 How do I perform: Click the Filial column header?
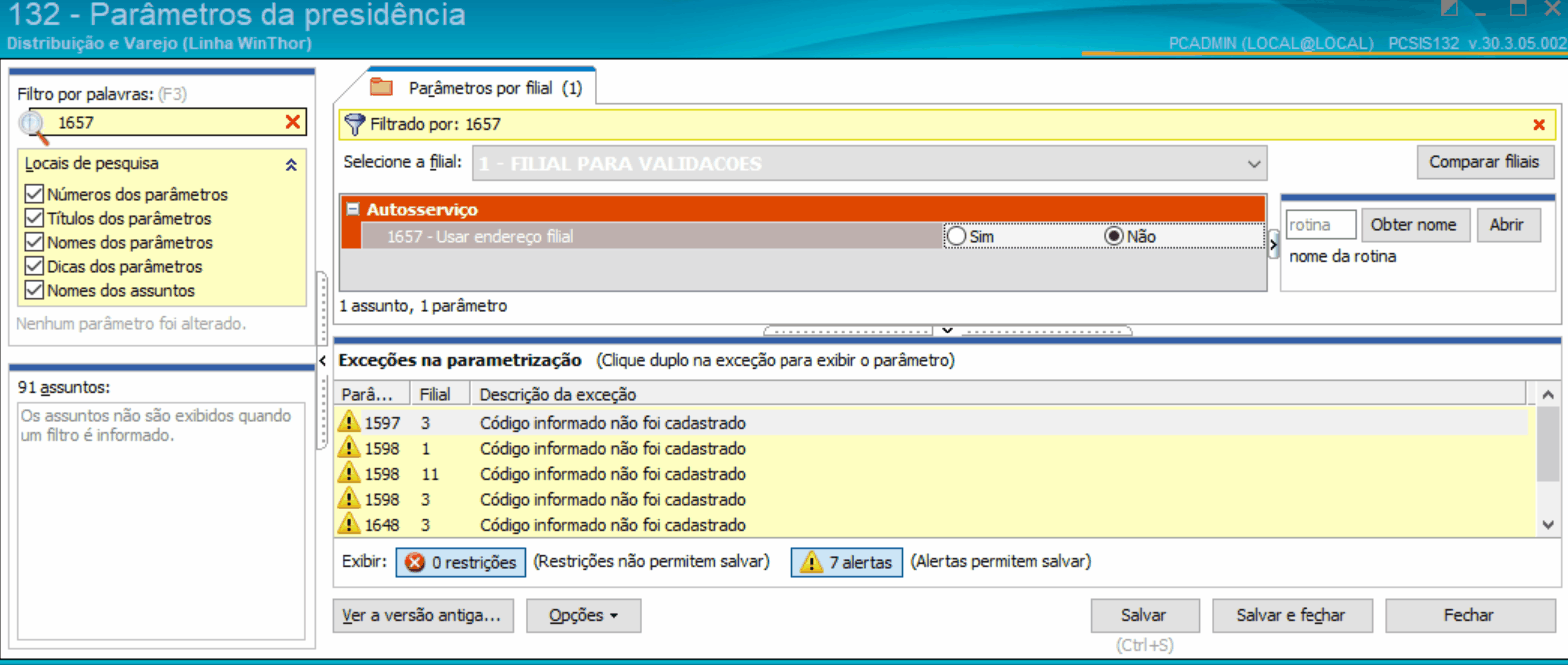coord(438,394)
